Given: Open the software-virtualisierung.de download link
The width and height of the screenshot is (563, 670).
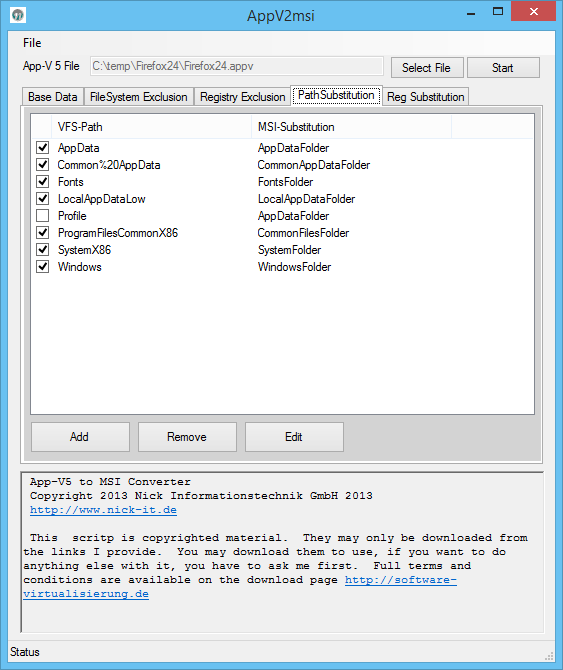Looking at the screenshot, I should pos(401,580).
